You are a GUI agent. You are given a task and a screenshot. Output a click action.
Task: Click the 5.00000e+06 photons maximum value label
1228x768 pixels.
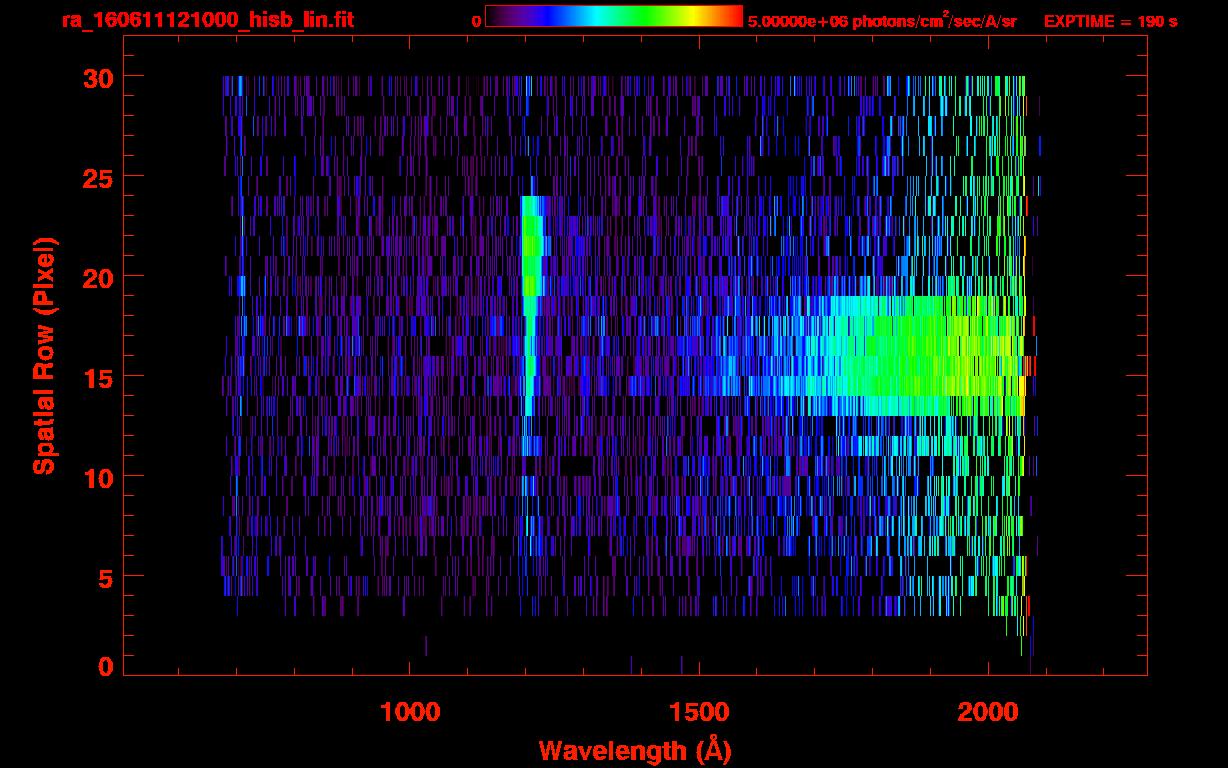coord(881,21)
